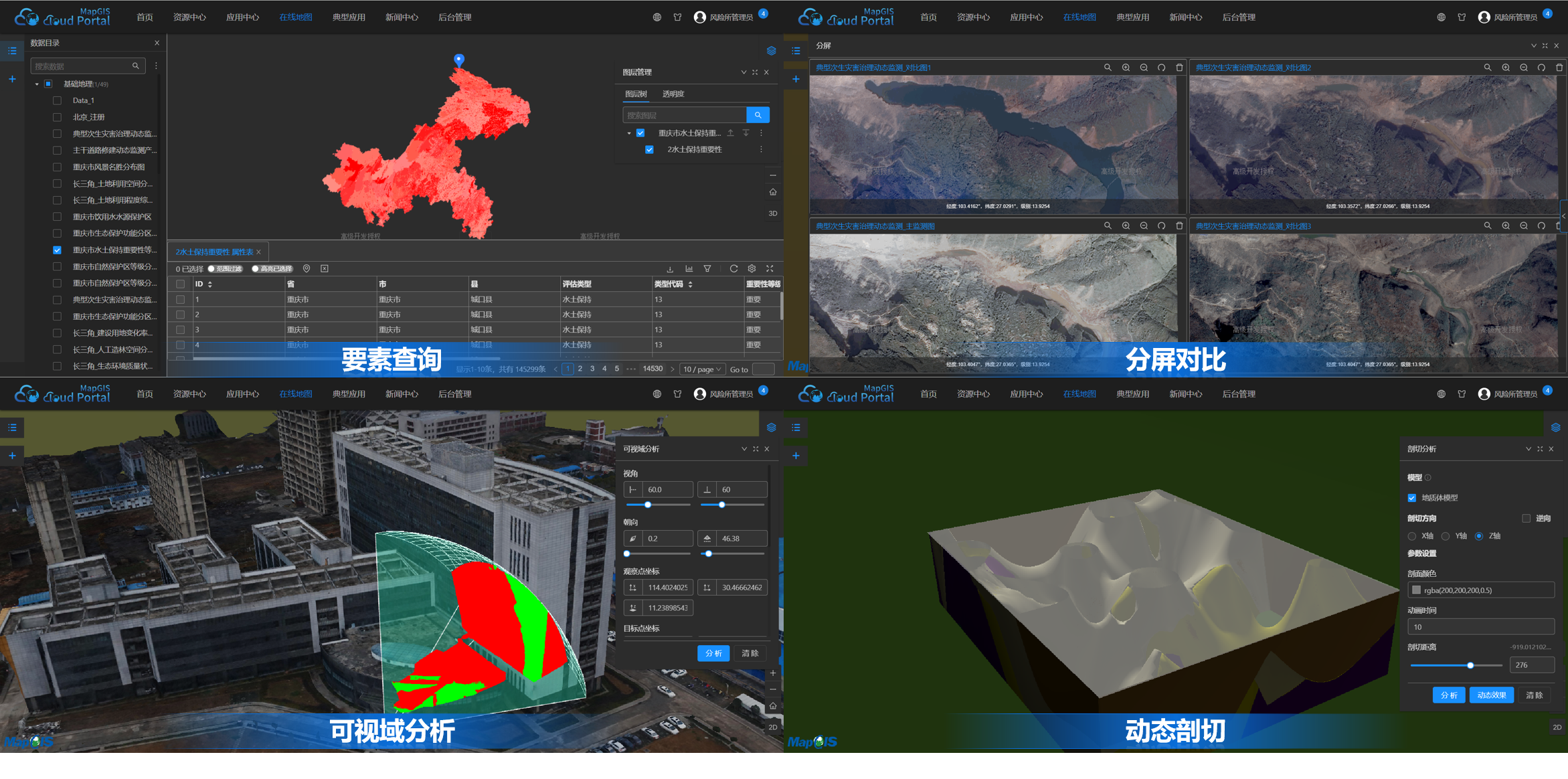Screen dimensions: 1568x779
Task: Select 图层树 tab in 图层管理
Action: click(636, 94)
